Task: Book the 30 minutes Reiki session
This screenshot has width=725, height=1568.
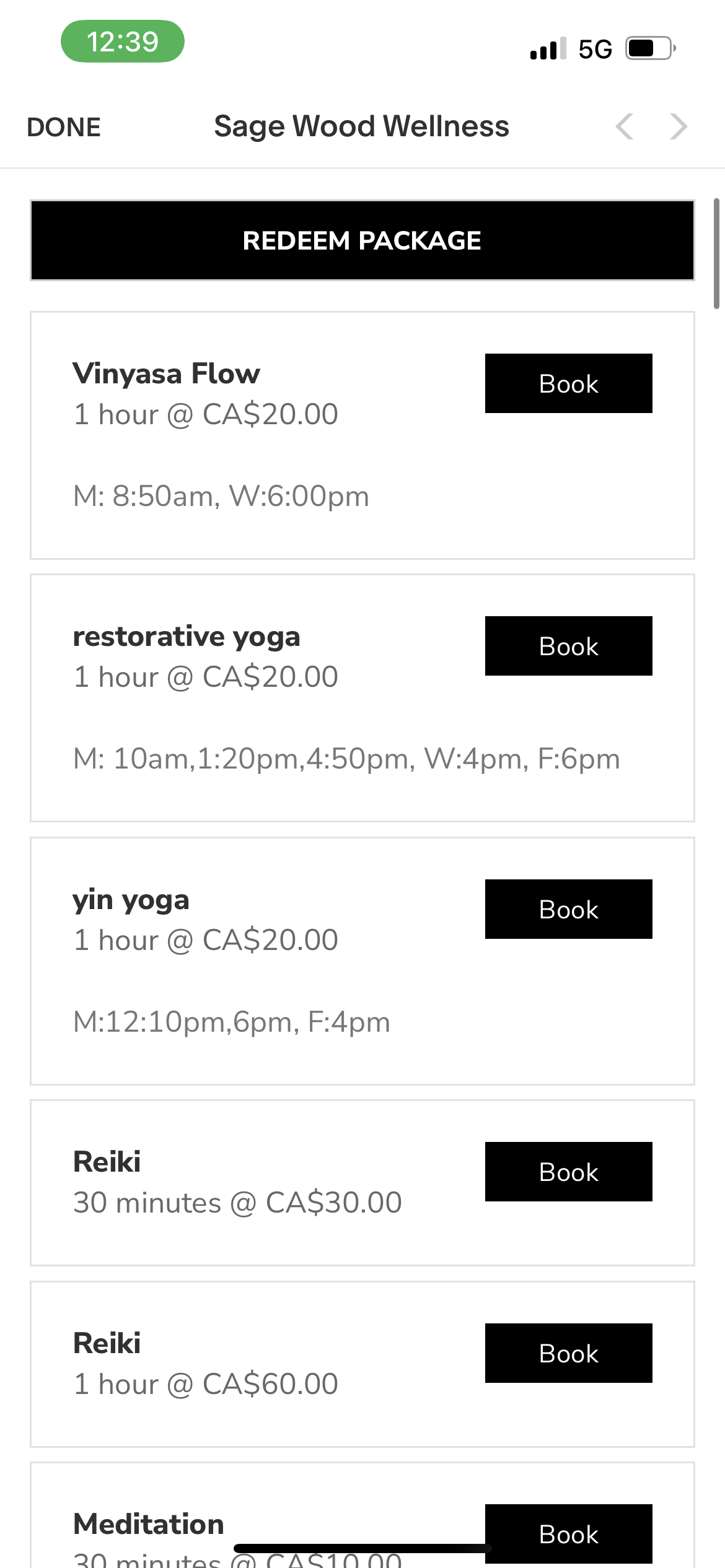Action: (569, 1172)
